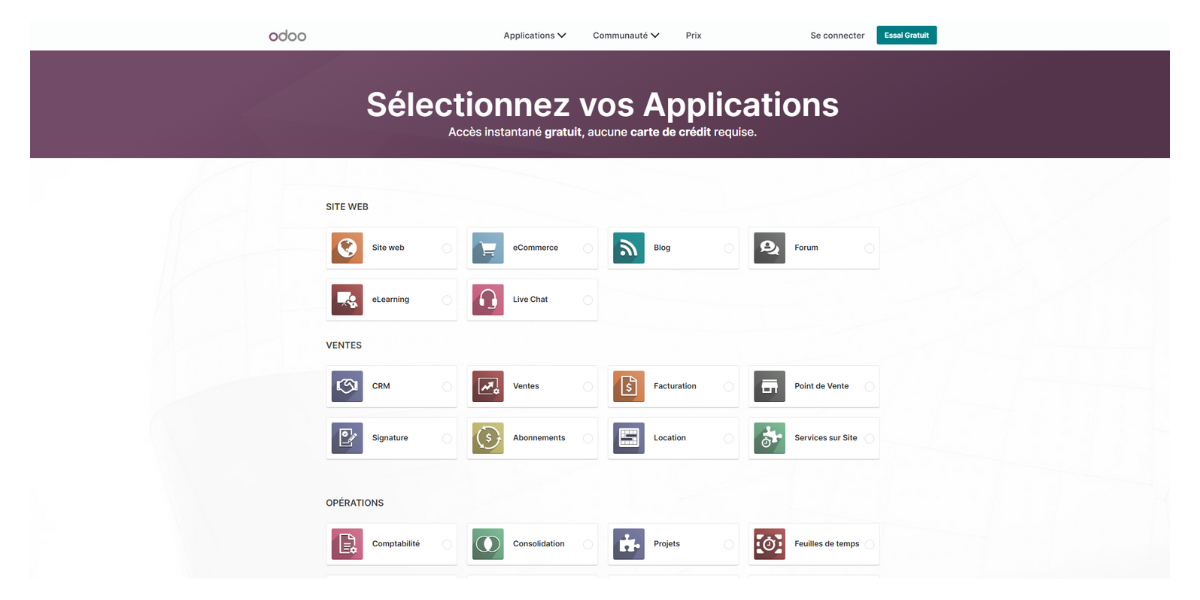Viewport: 1200px width, 600px height.
Task: Click the odoo logo in the header
Action: pos(287,35)
